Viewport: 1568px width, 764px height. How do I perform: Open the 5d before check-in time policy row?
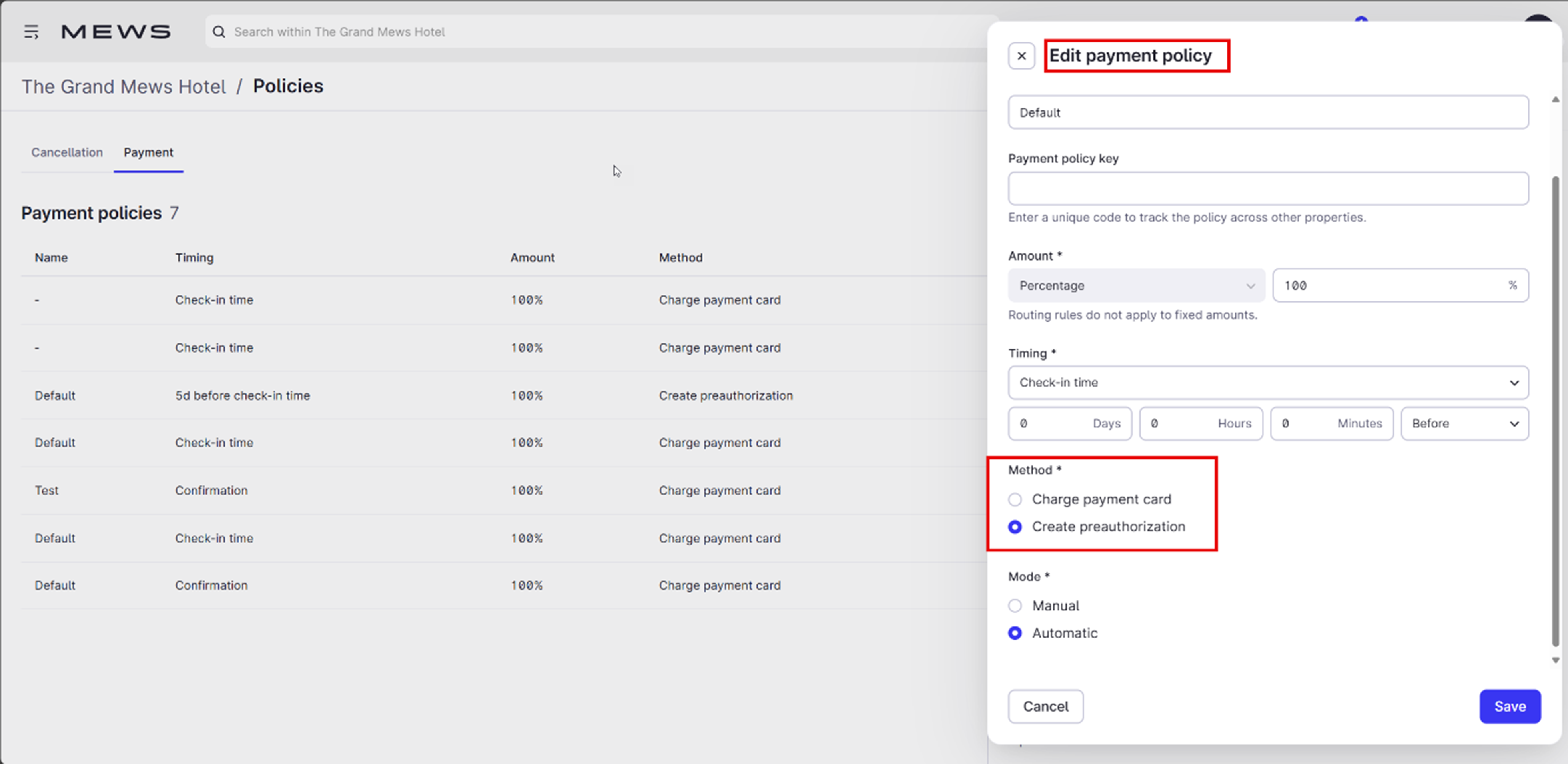504,396
